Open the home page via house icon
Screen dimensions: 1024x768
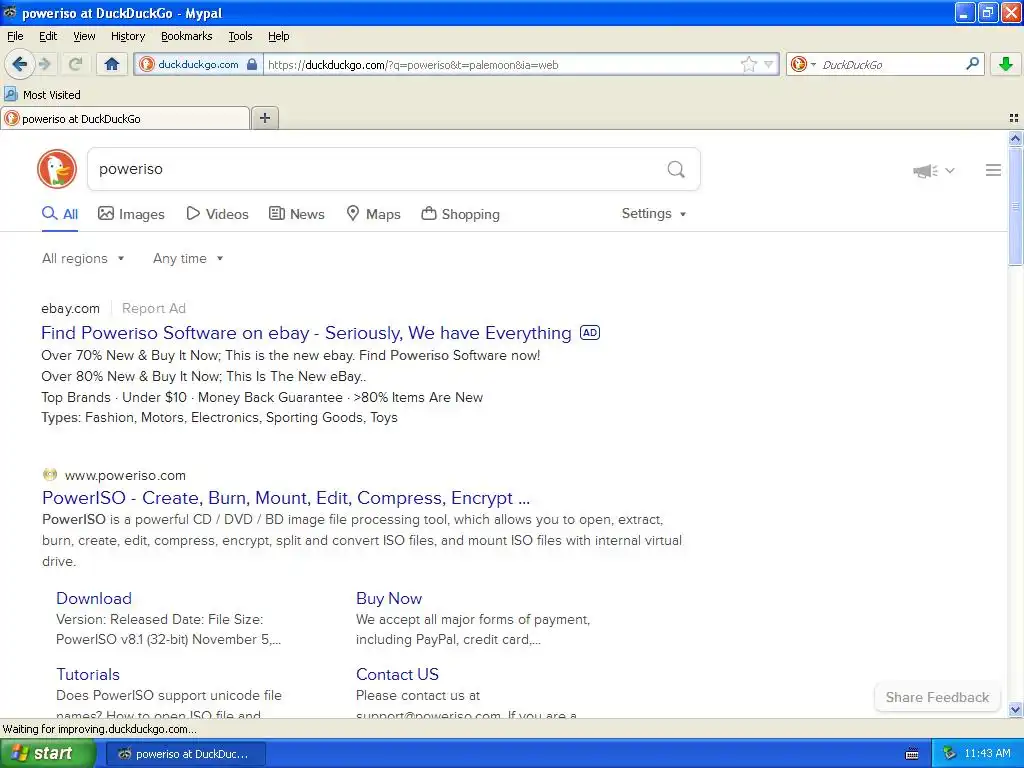(112, 64)
